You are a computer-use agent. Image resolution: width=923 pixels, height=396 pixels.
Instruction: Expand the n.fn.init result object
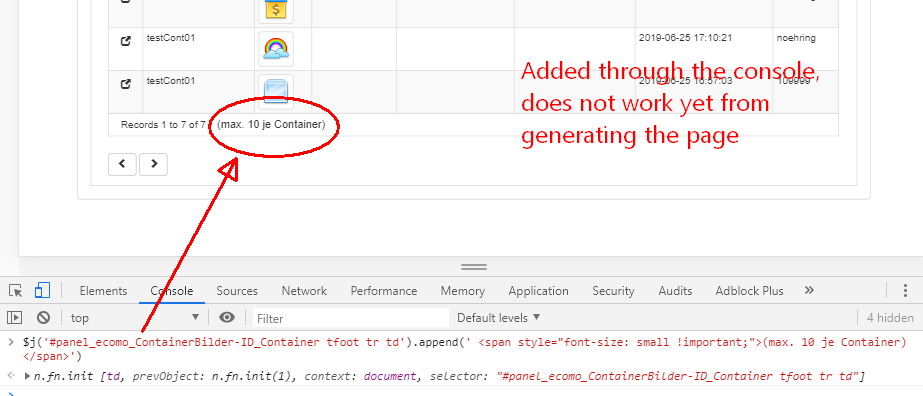[x=27, y=376]
